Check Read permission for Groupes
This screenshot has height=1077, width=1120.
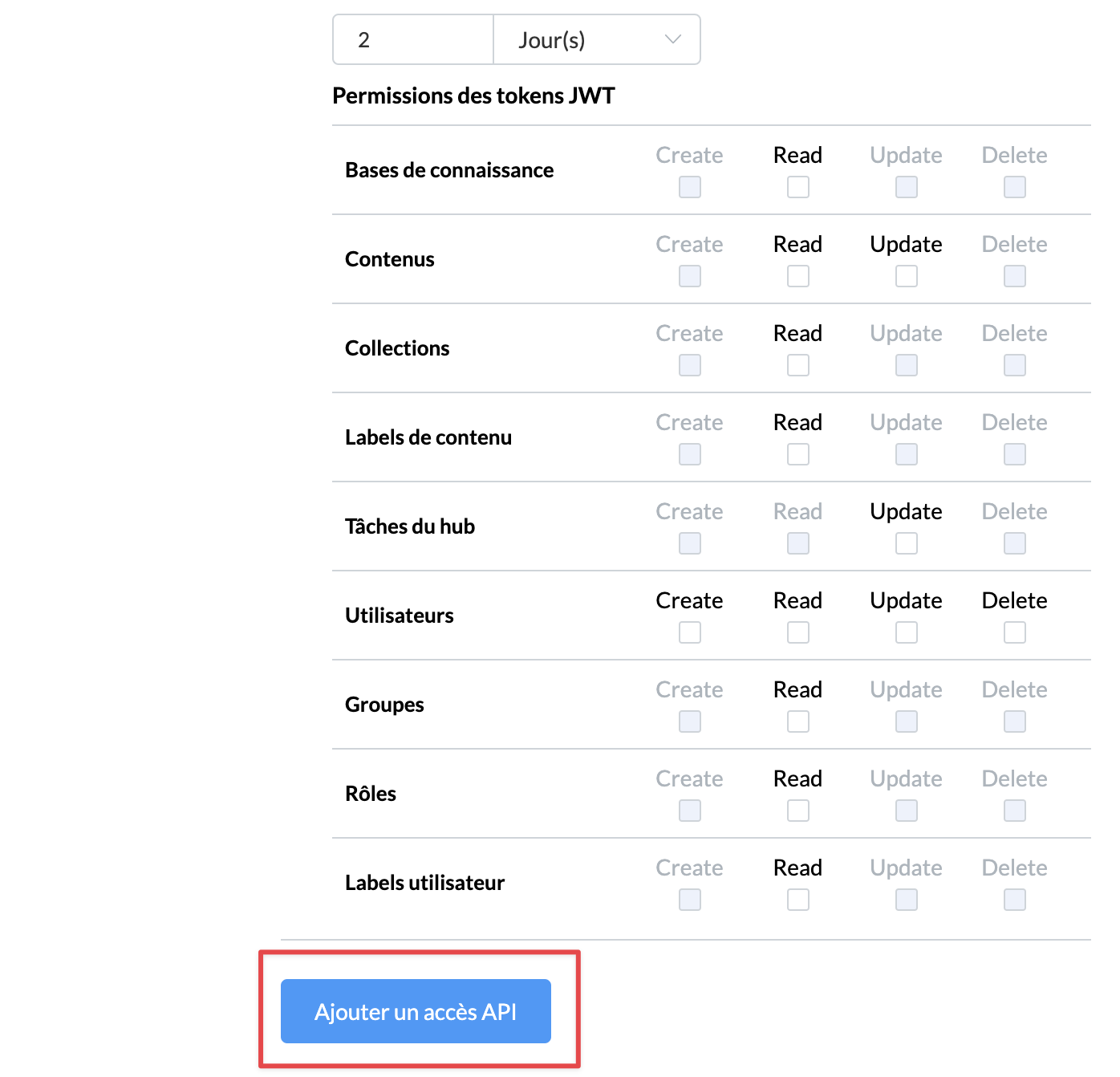(x=798, y=721)
